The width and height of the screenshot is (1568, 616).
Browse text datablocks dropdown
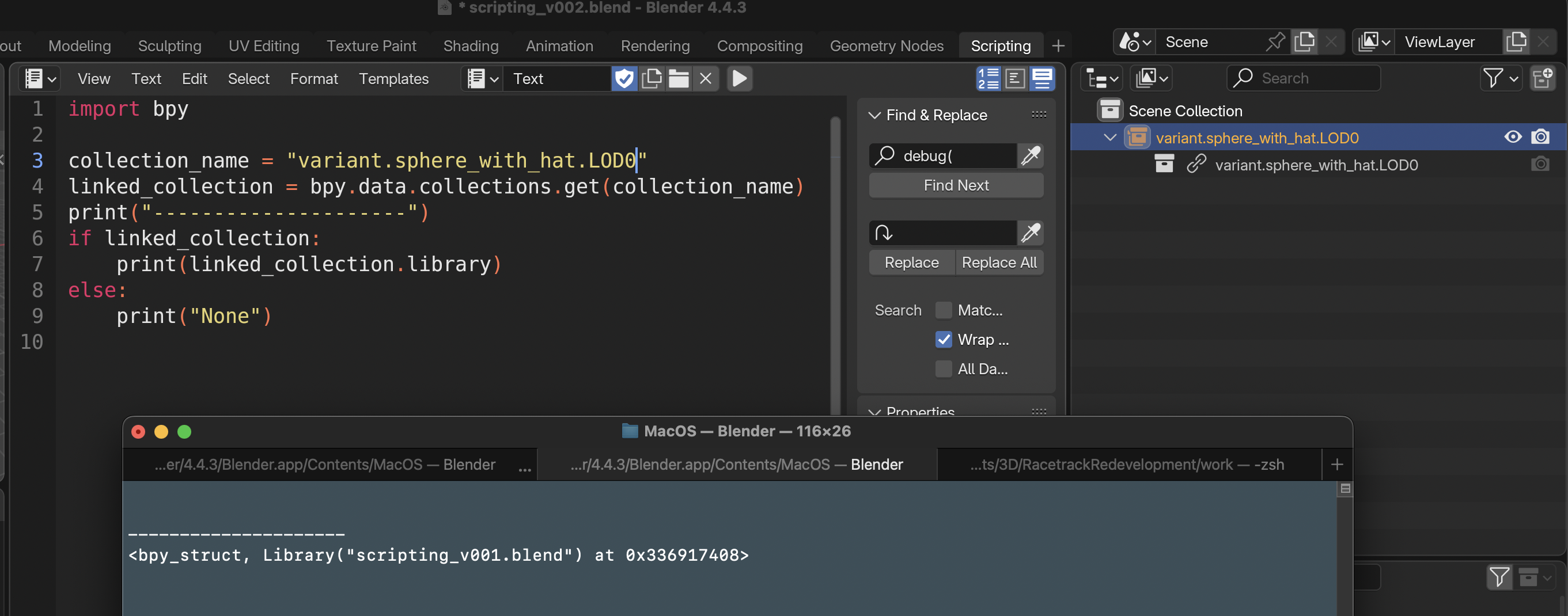[x=483, y=78]
